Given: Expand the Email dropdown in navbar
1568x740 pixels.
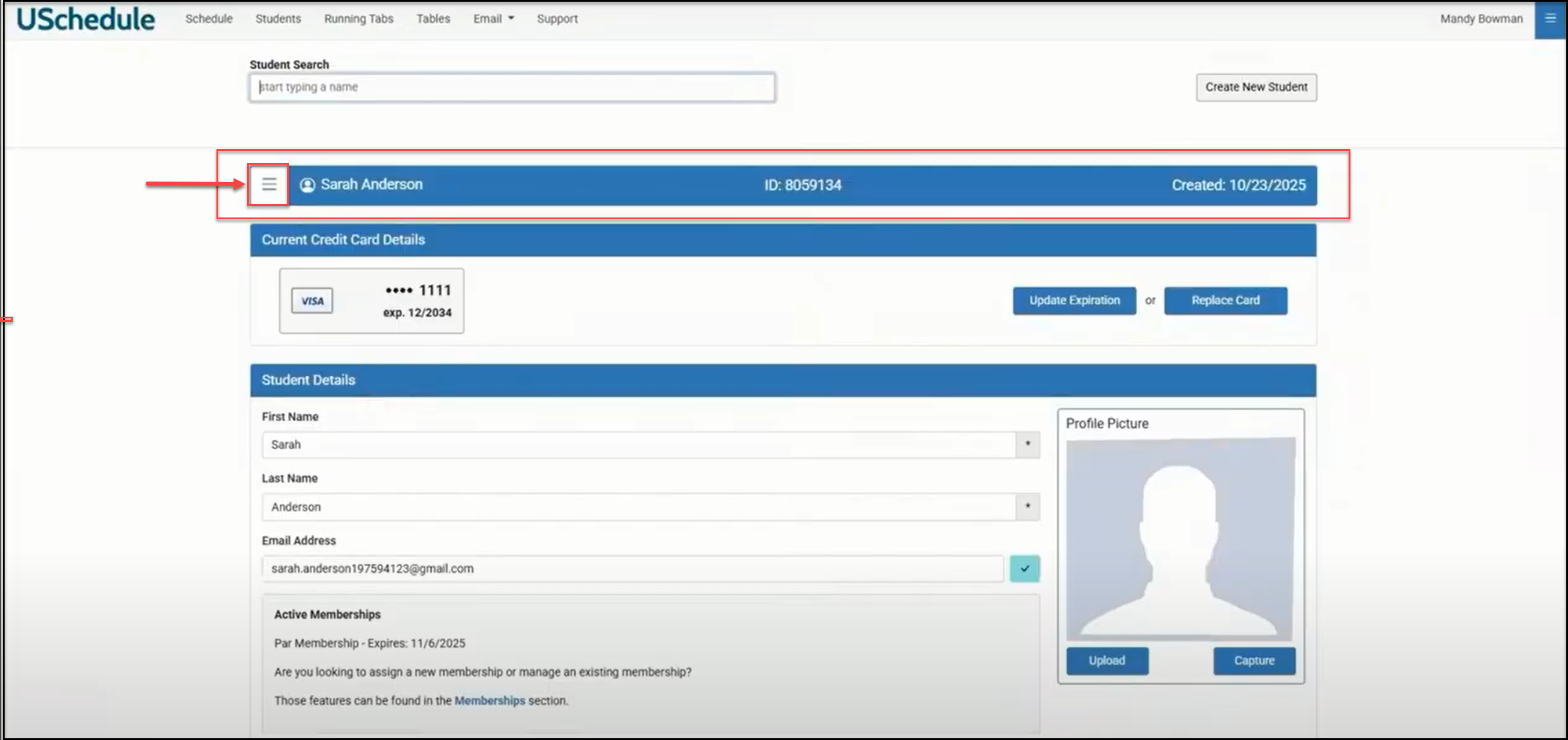Looking at the screenshot, I should [494, 19].
